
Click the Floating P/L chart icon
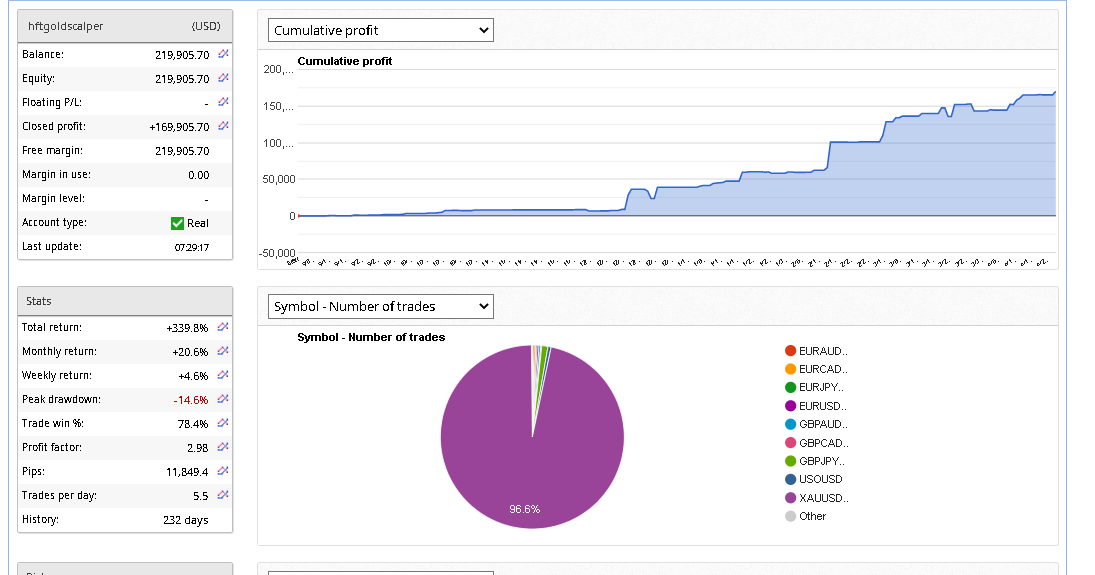pos(223,102)
